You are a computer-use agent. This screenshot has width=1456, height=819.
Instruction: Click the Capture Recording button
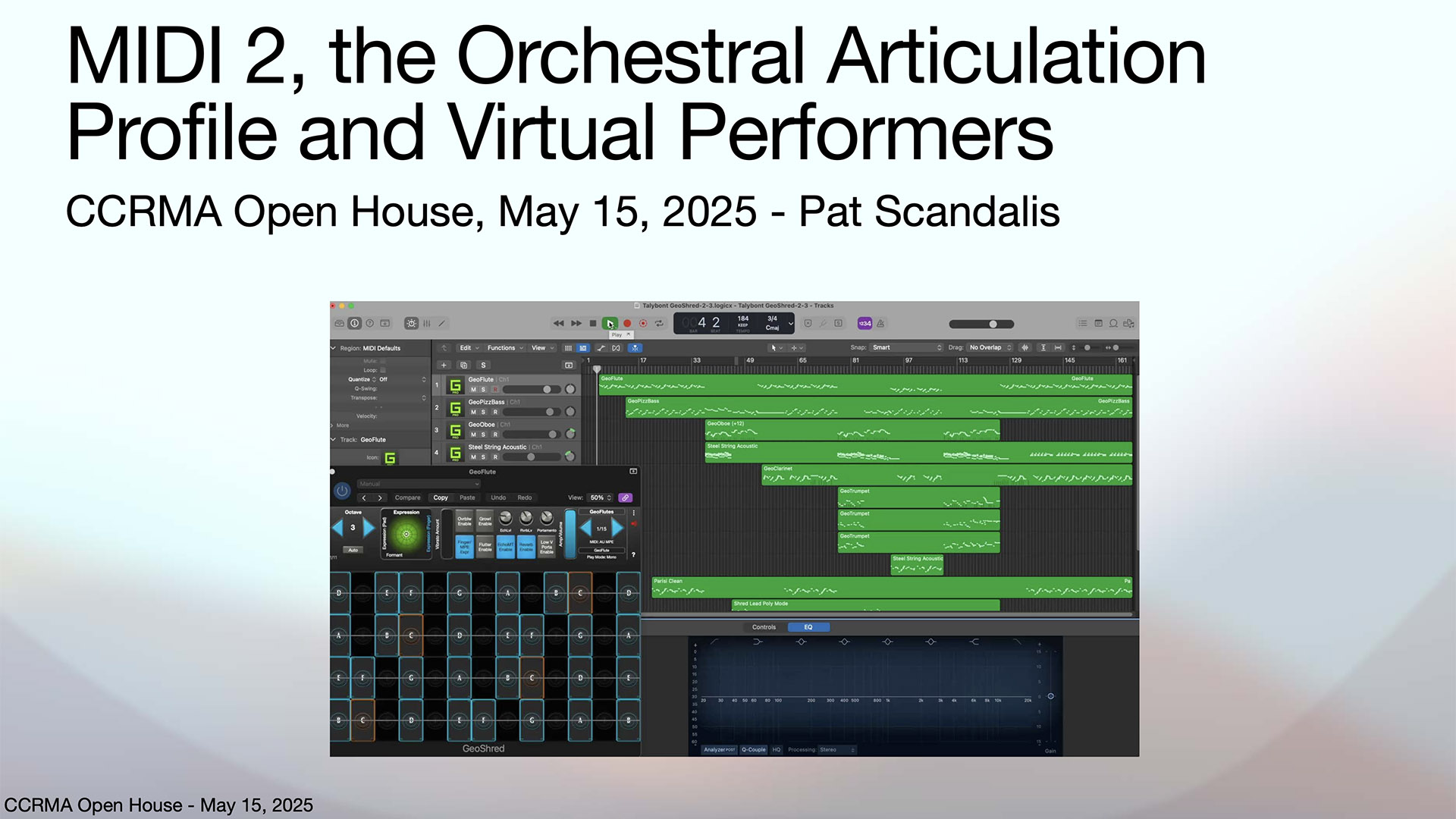tap(643, 324)
